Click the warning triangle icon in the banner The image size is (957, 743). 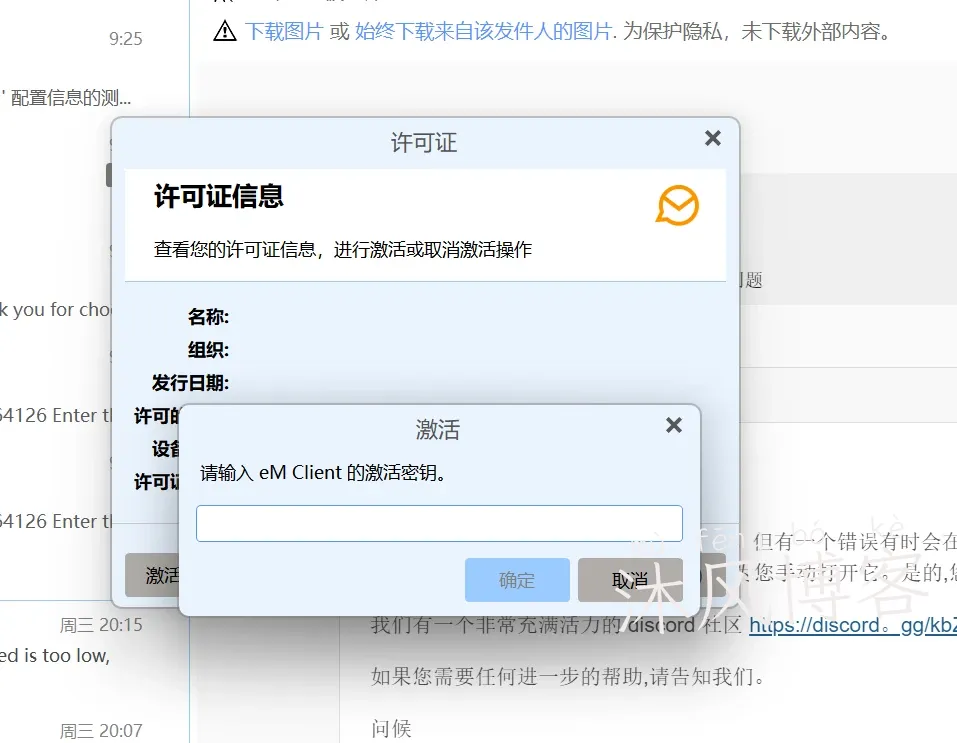225,31
